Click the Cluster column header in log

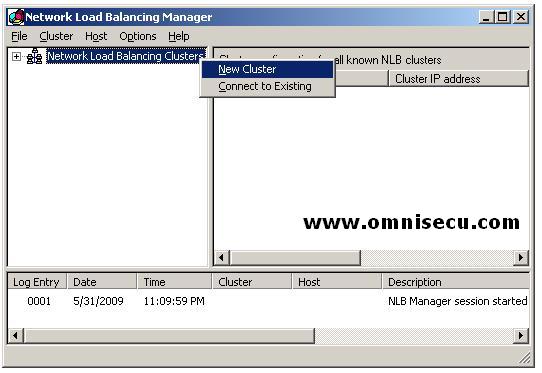252,282
